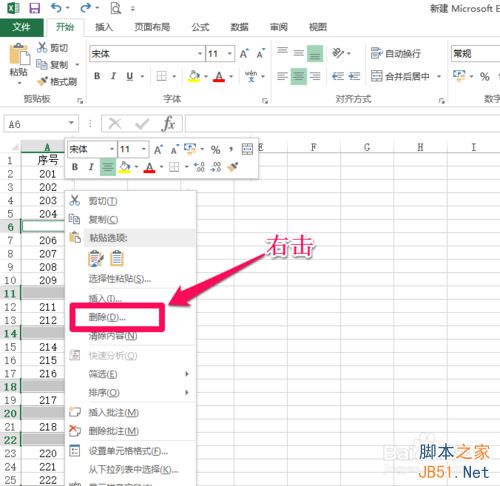This screenshot has width=500, height=486.
Task: Increase indent in alignment group
Action: (354, 76)
